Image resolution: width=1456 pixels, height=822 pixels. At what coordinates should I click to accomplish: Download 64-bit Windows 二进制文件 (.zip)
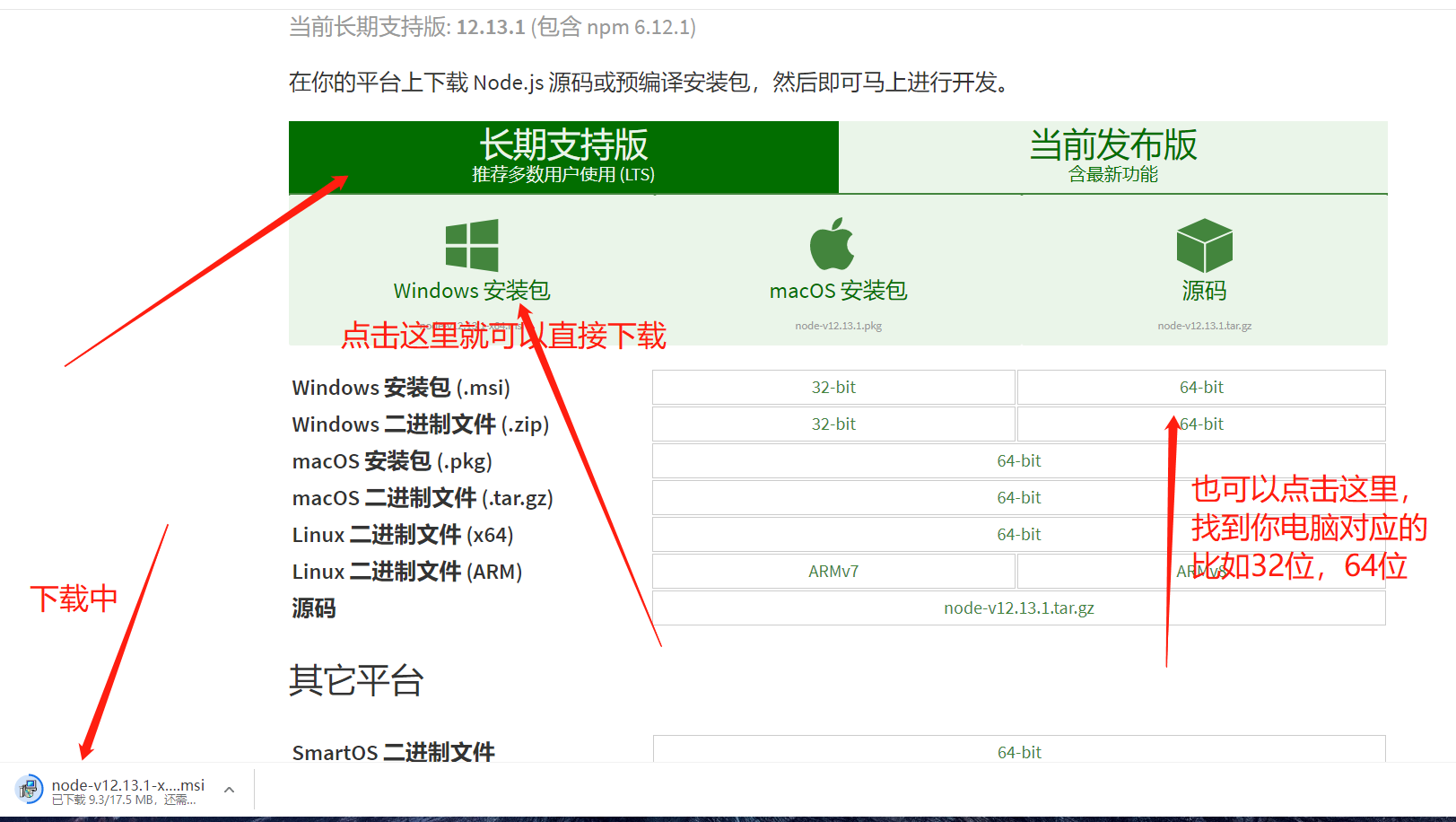coord(1201,424)
